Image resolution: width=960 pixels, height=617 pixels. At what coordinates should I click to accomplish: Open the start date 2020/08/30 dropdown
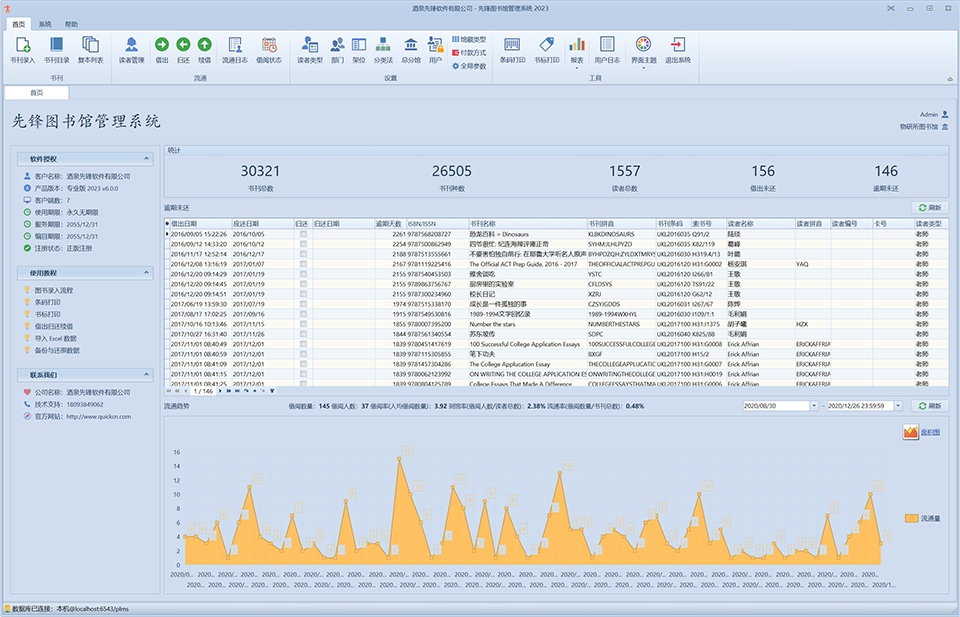(814, 406)
